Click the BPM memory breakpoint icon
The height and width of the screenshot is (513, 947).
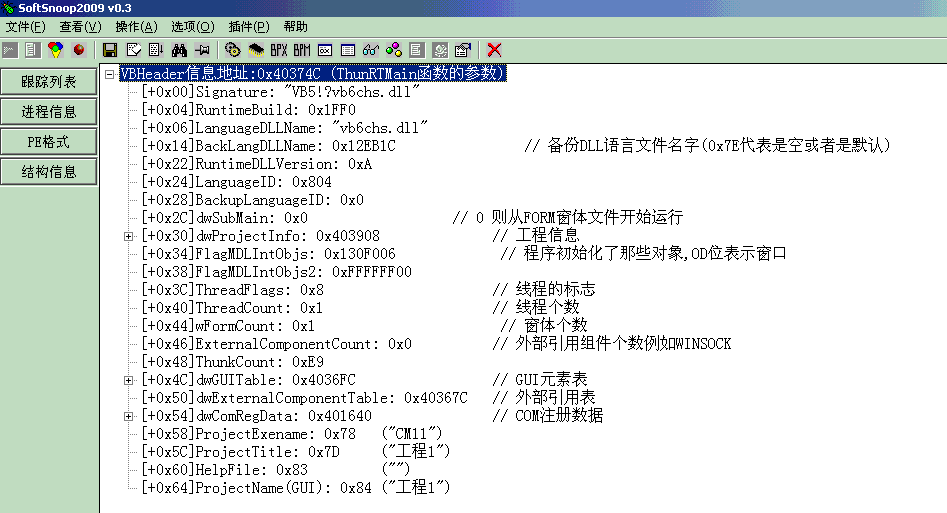coord(302,50)
